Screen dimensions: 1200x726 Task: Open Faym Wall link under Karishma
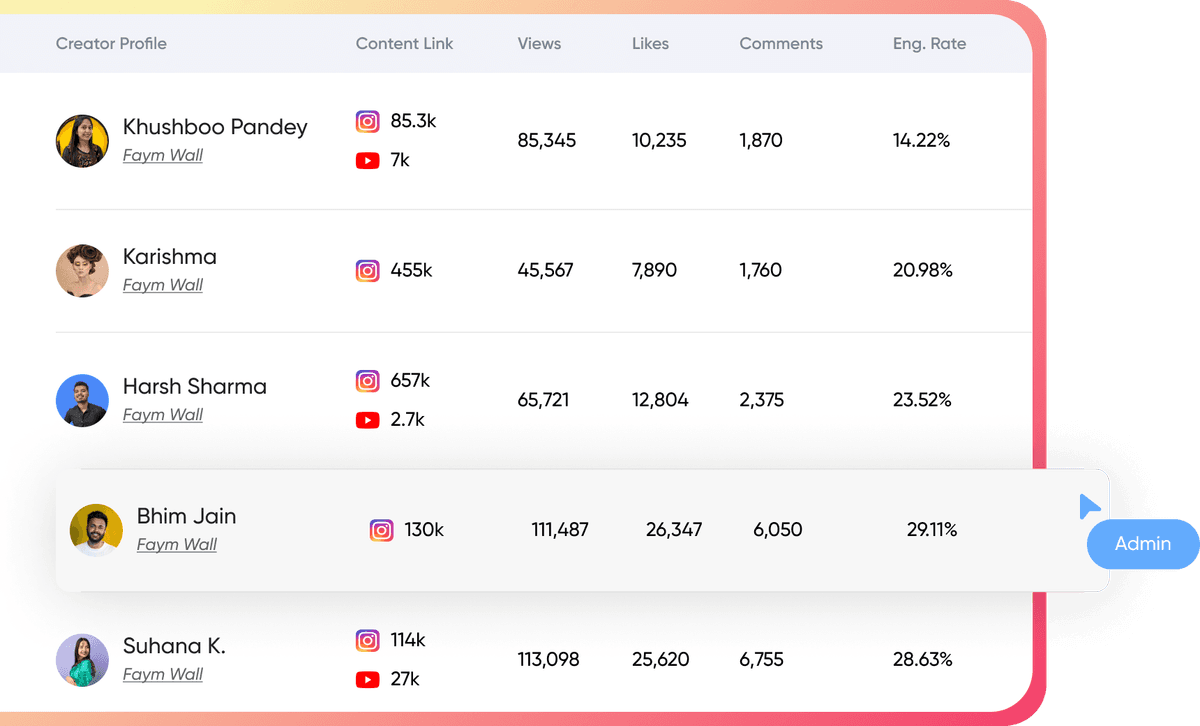pyautogui.click(x=163, y=285)
